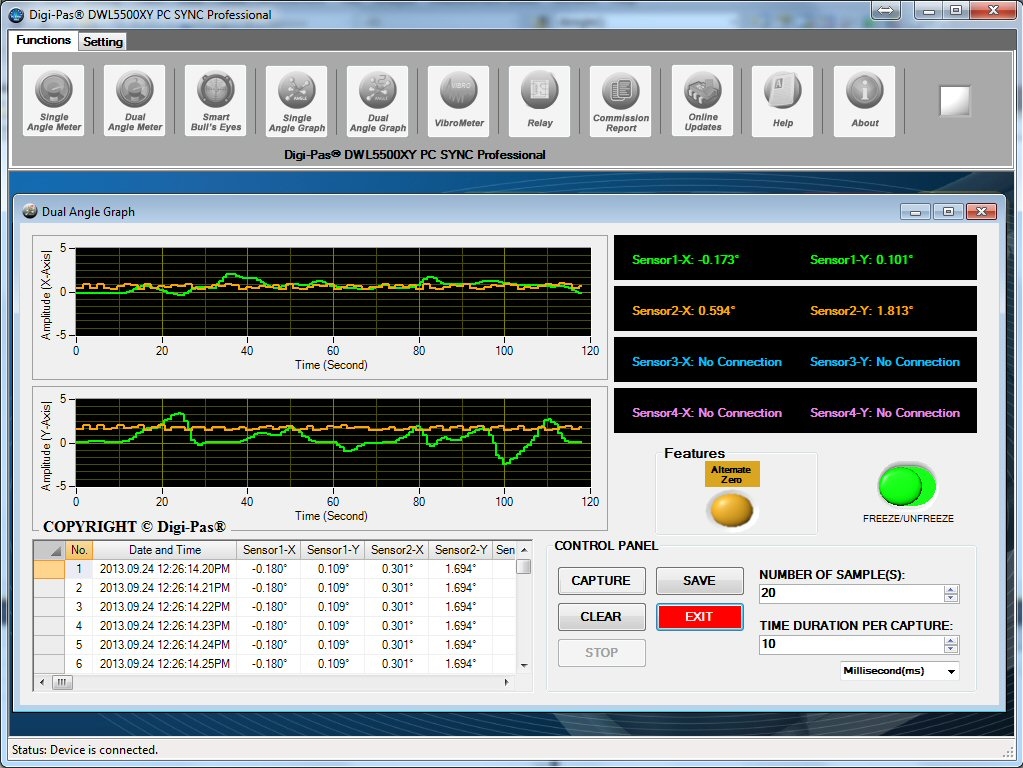1023x768 pixels.
Task: Click the double-arrow button in title bar
Action: coord(886,10)
